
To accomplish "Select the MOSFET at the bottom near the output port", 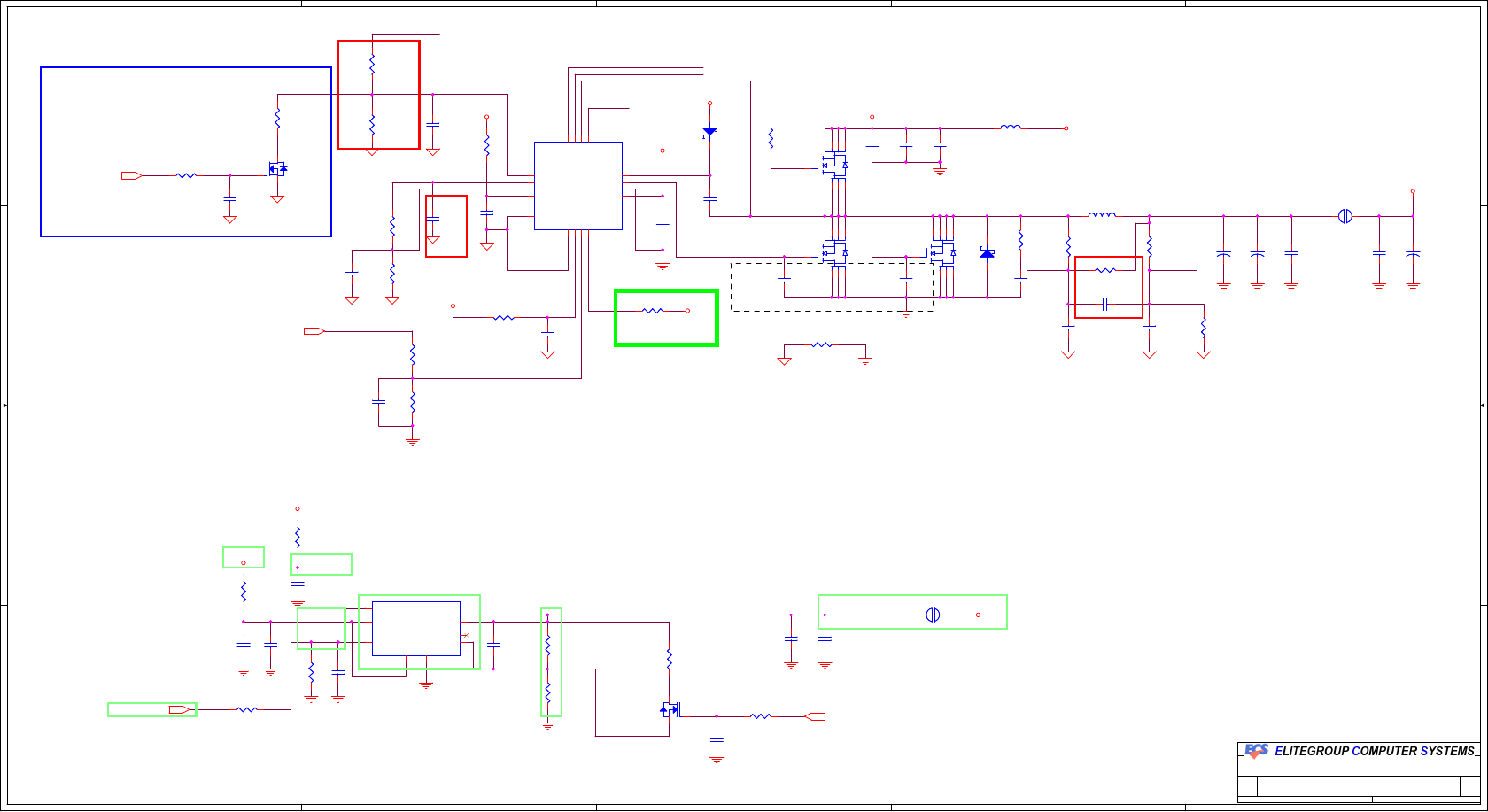I will 670,709.
